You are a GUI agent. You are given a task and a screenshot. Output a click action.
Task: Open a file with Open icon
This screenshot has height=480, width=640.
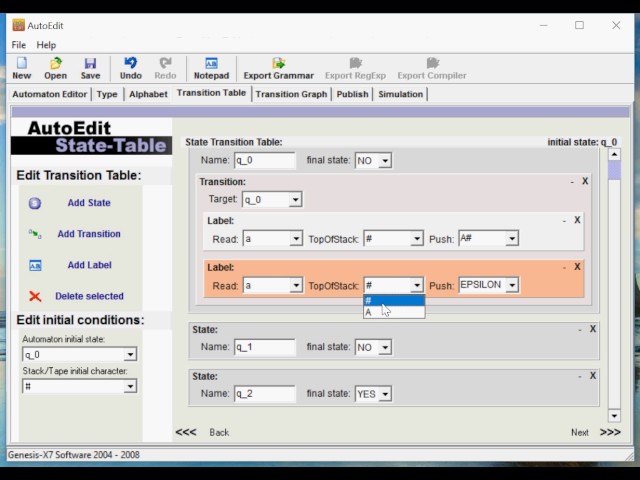click(56, 63)
